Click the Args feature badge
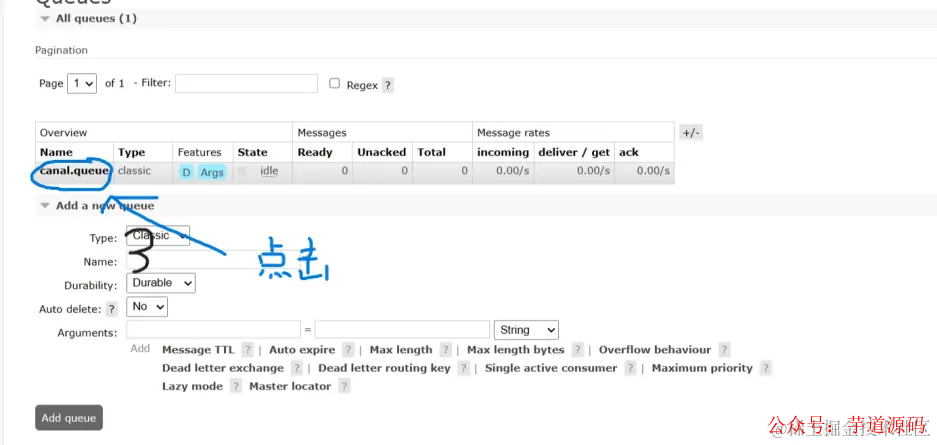The height and width of the screenshot is (445, 937). coord(212,173)
